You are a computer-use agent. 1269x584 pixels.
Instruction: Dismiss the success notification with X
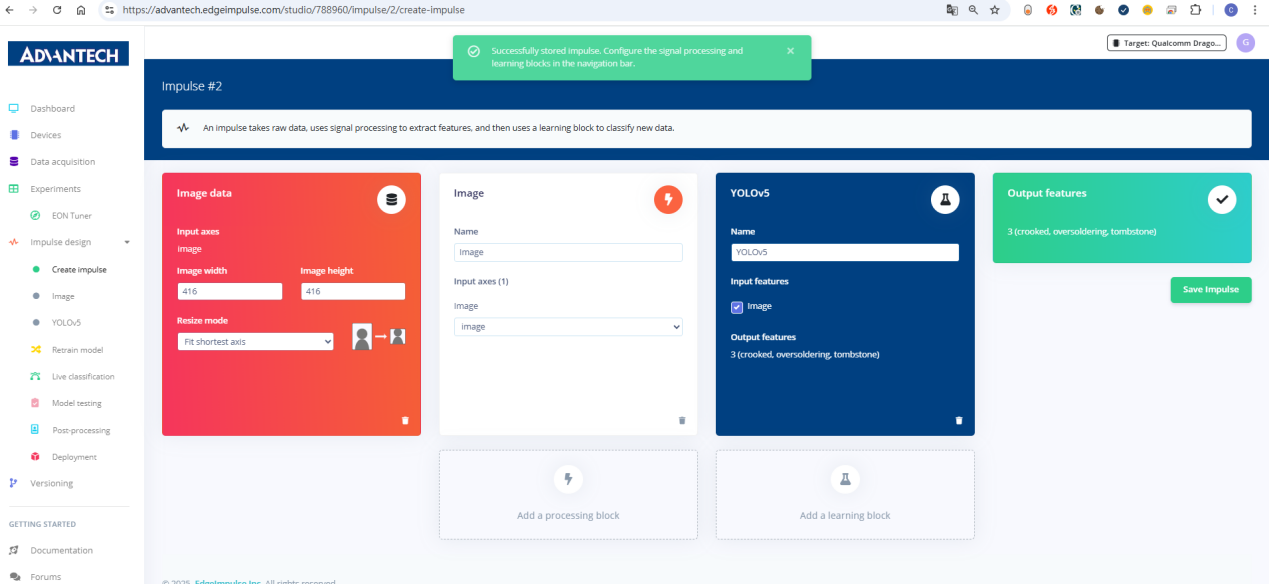point(791,51)
